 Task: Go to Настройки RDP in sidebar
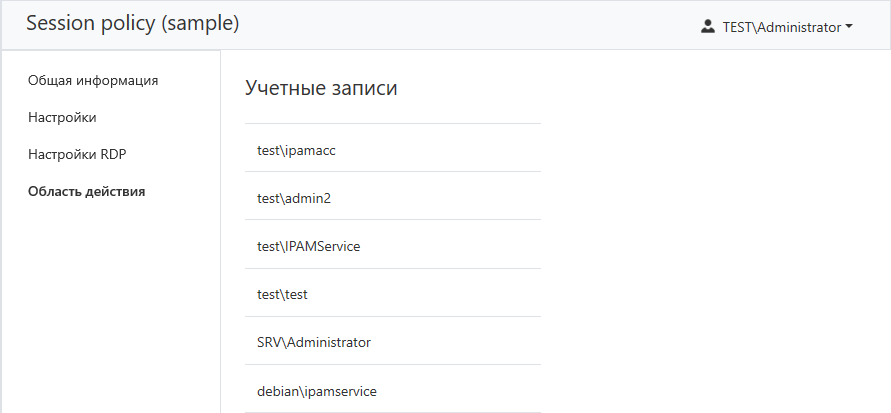77,154
